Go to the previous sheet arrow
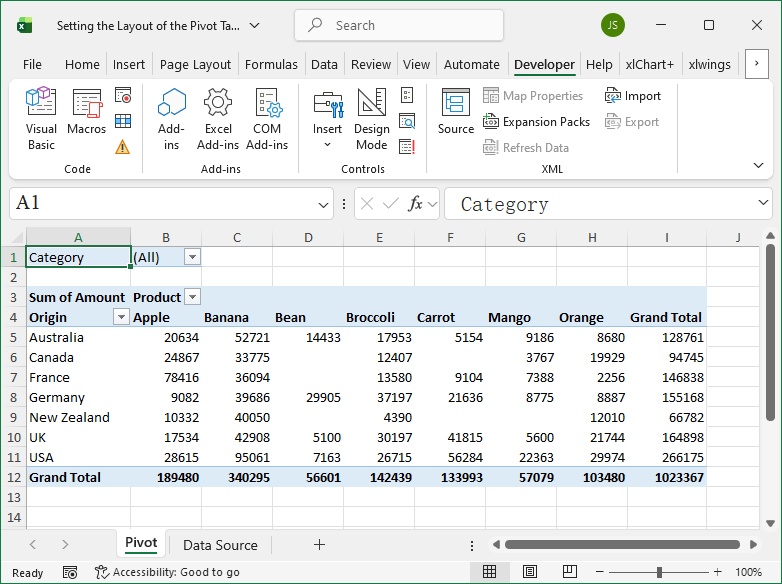Screen dimensions: 782x584 [x=33, y=545]
